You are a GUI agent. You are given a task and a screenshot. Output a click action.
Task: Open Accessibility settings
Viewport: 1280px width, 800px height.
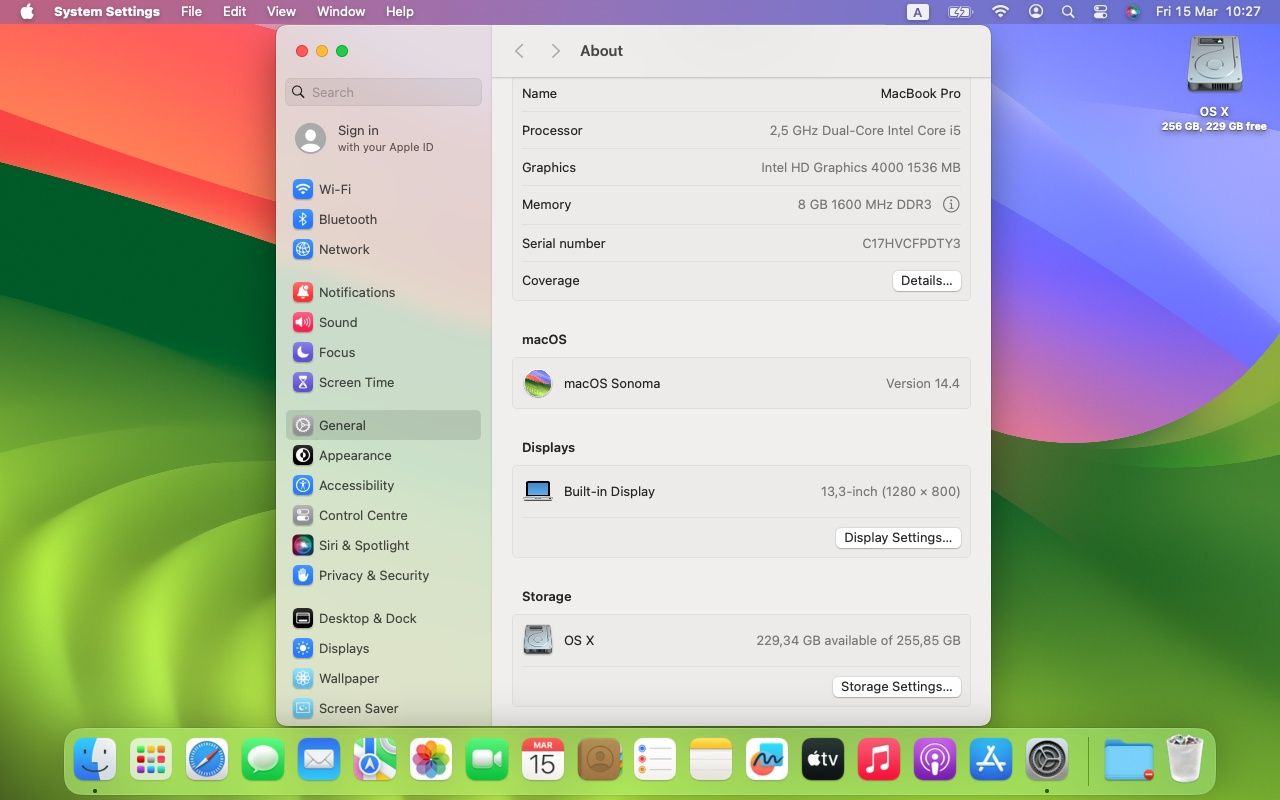[383, 485]
